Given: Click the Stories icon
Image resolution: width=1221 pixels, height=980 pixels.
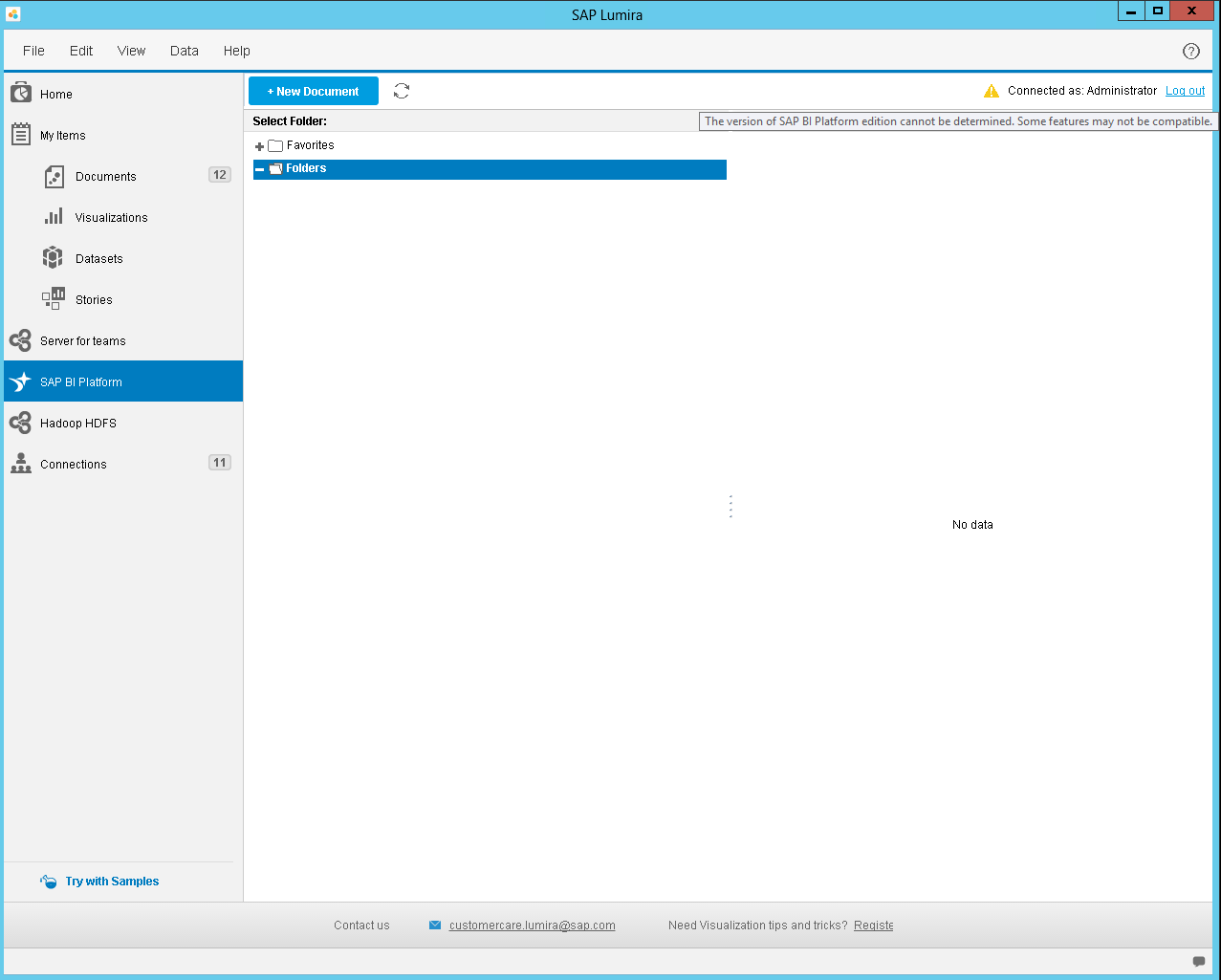Looking at the screenshot, I should coord(54,298).
